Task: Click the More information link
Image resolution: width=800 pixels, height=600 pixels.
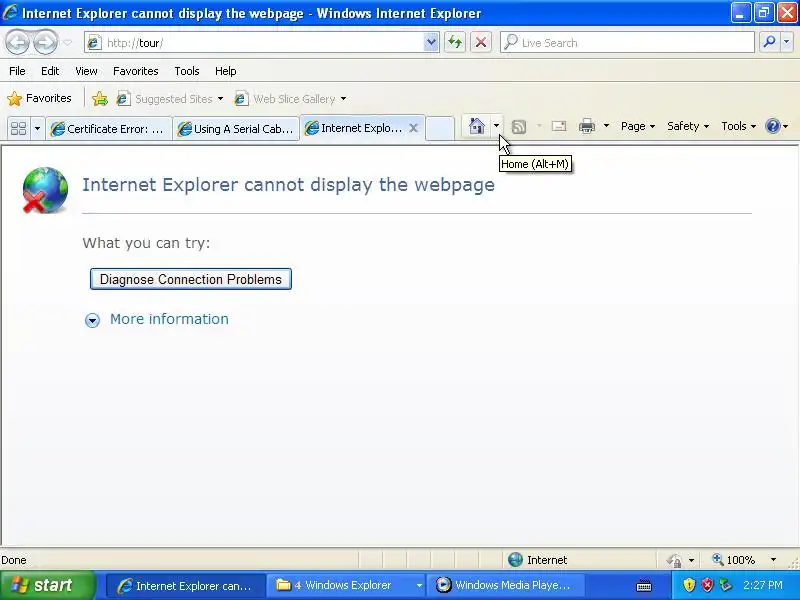Action: coord(169,319)
